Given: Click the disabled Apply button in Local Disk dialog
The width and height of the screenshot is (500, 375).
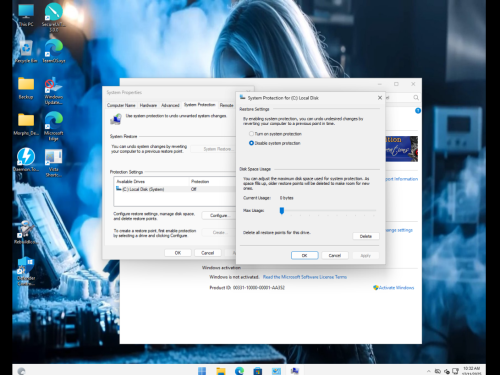Looking at the screenshot, I should (365, 255).
